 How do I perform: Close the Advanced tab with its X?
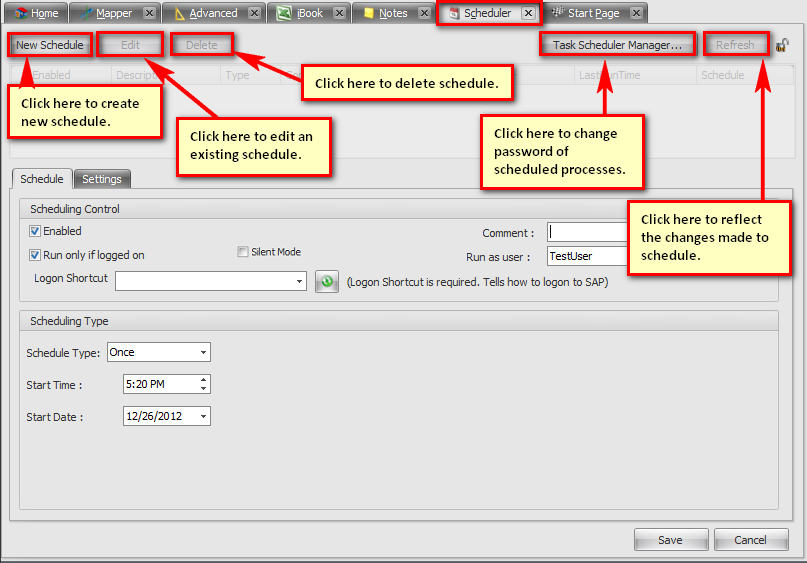254,13
